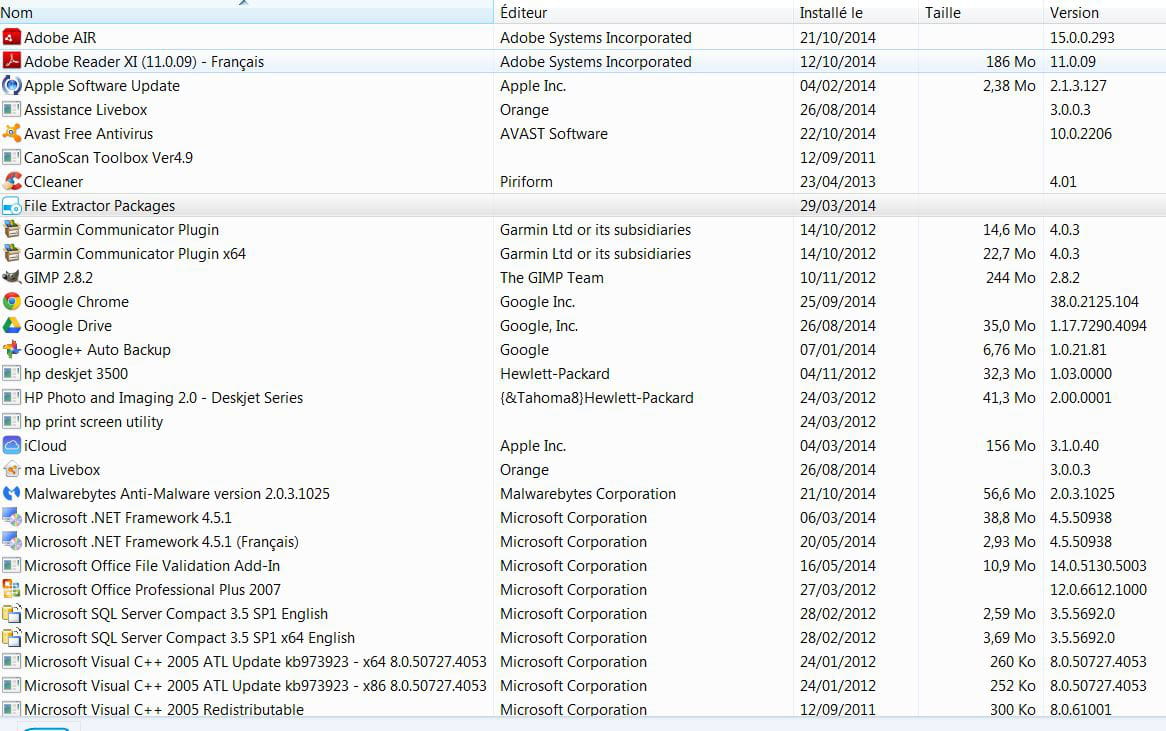
Task: Select Visual C++ 2005 ATL Update x64 entry
Action: click(255, 662)
